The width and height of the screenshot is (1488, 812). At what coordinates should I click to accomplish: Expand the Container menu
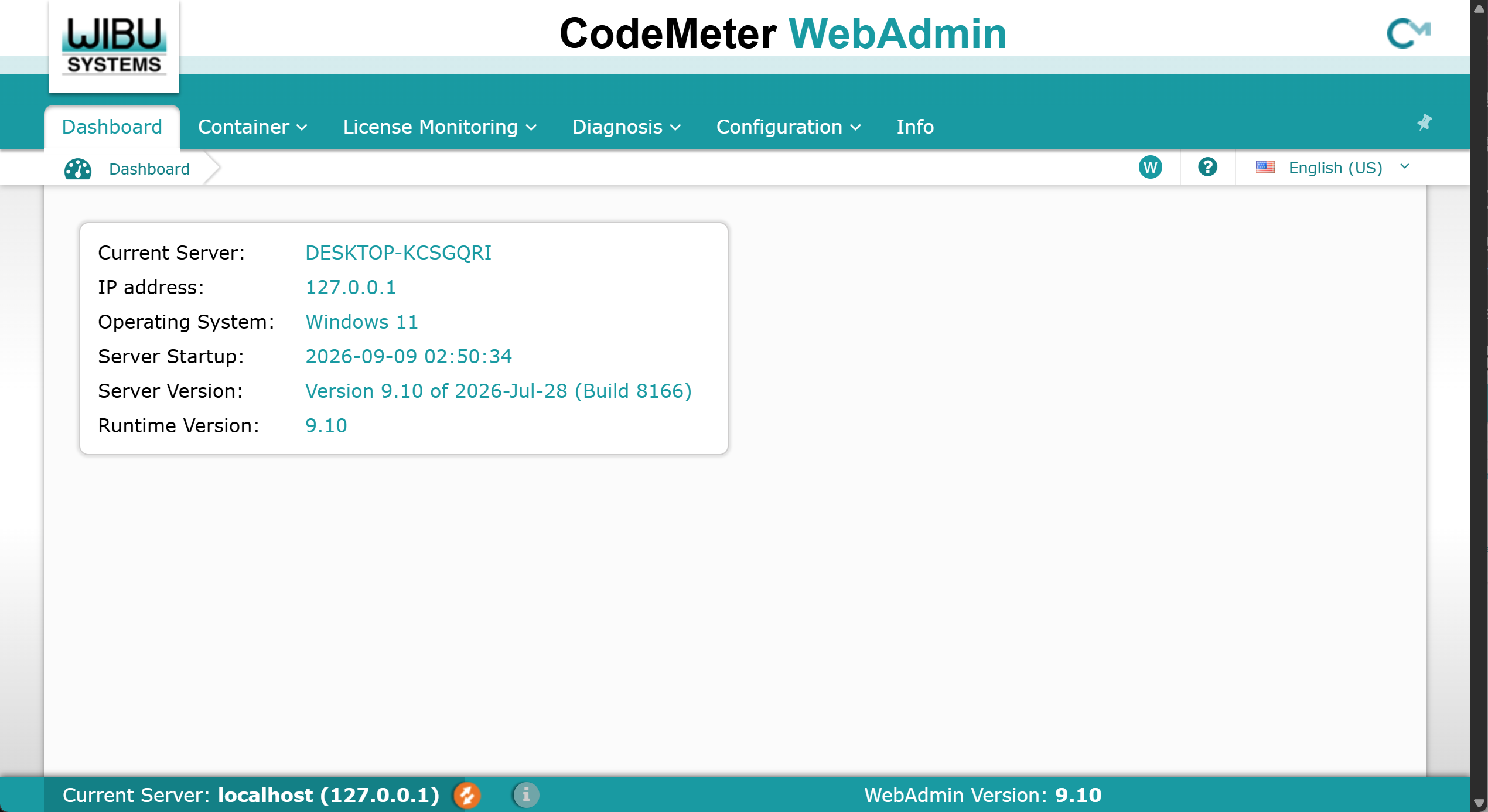[x=252, y=127]
